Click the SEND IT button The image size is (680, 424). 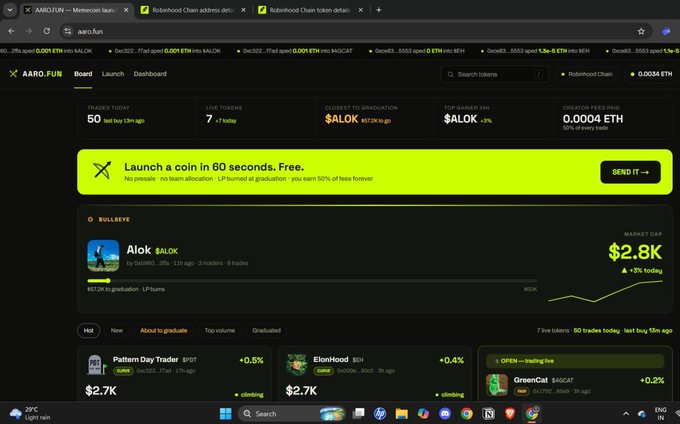tap(630, 172)
